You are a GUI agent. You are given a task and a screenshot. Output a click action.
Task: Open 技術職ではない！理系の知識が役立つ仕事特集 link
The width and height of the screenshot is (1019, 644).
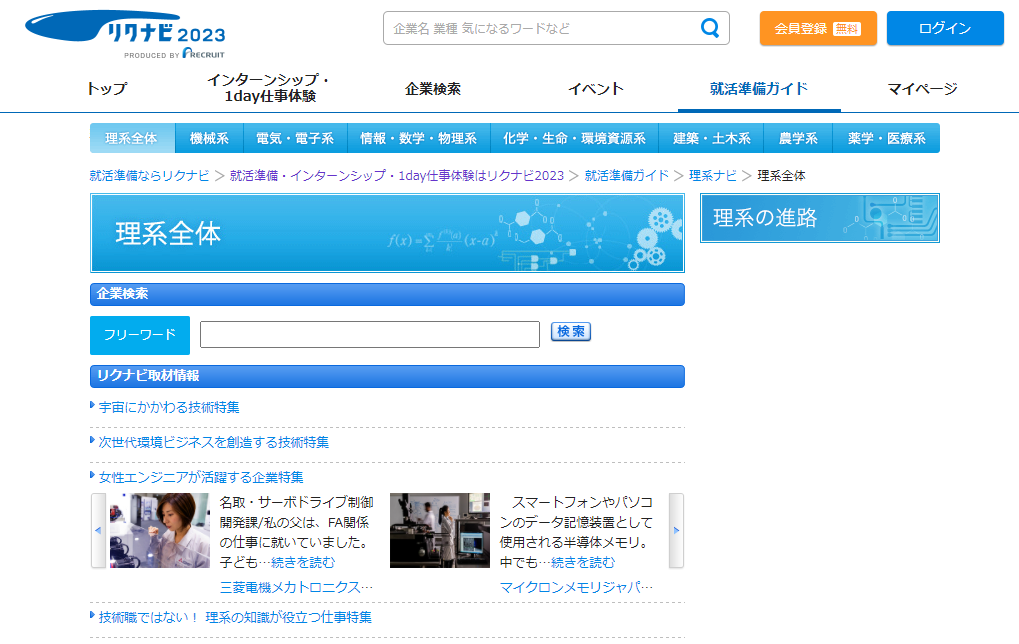click(235, 617)
